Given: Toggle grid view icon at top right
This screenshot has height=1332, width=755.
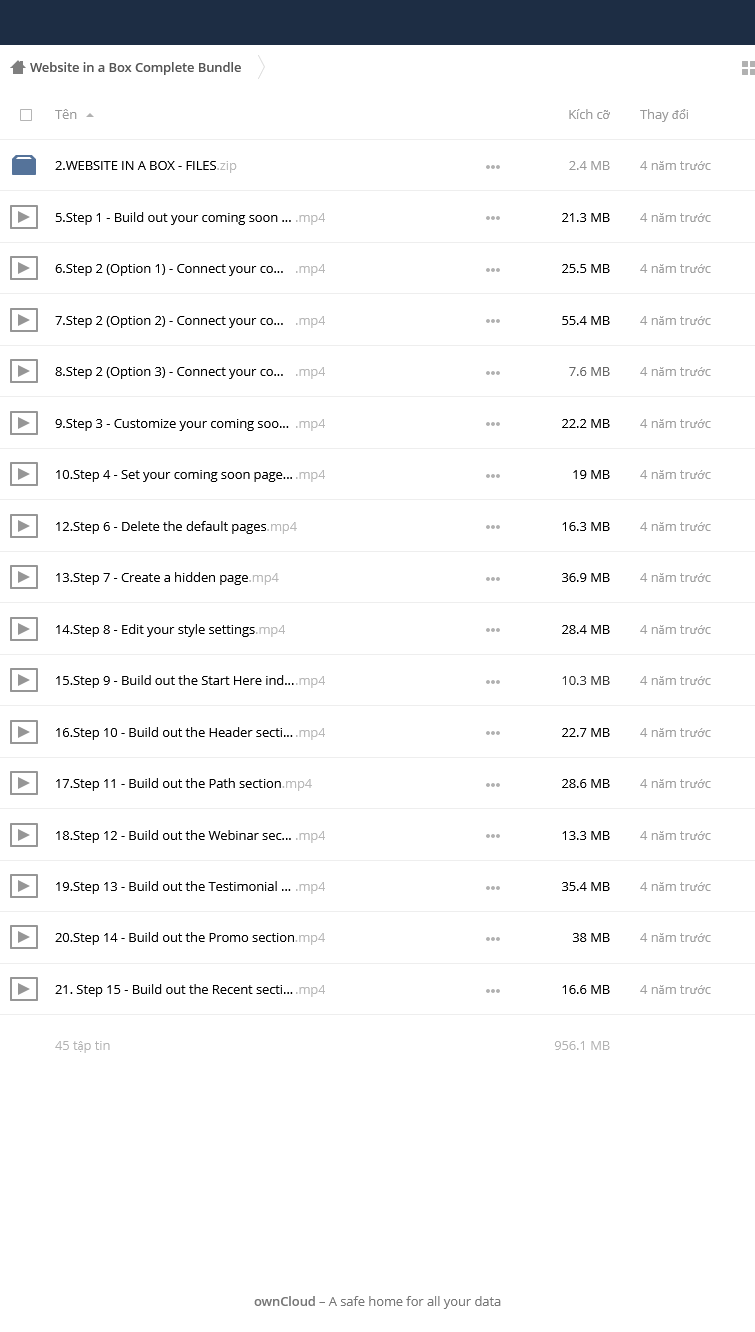Looking at the screenshot, I should coord(747,68).
